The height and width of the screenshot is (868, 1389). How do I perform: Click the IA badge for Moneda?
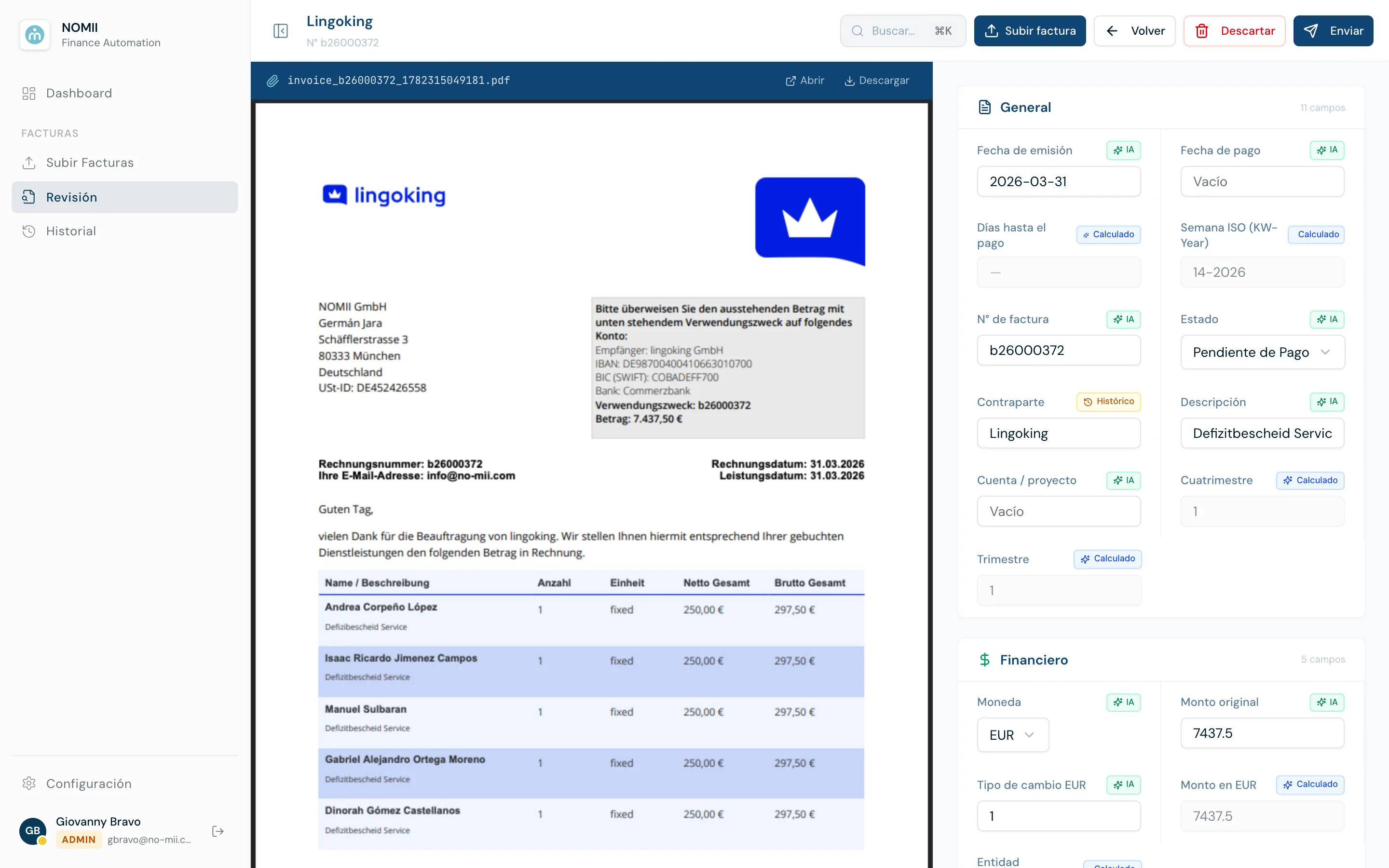(x=1123, y=702)
